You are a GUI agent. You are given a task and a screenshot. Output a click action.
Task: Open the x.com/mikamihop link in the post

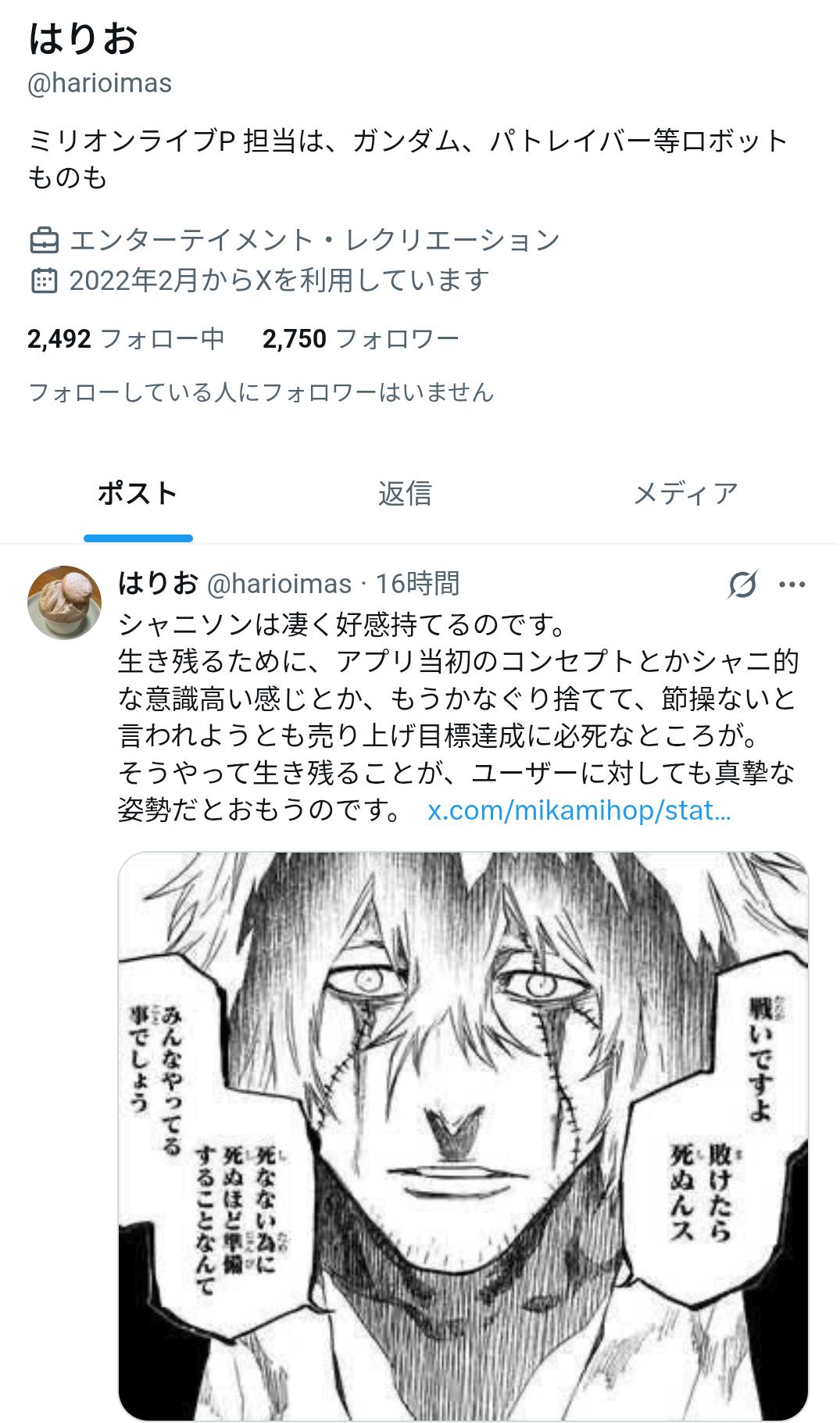click(579, 811)
